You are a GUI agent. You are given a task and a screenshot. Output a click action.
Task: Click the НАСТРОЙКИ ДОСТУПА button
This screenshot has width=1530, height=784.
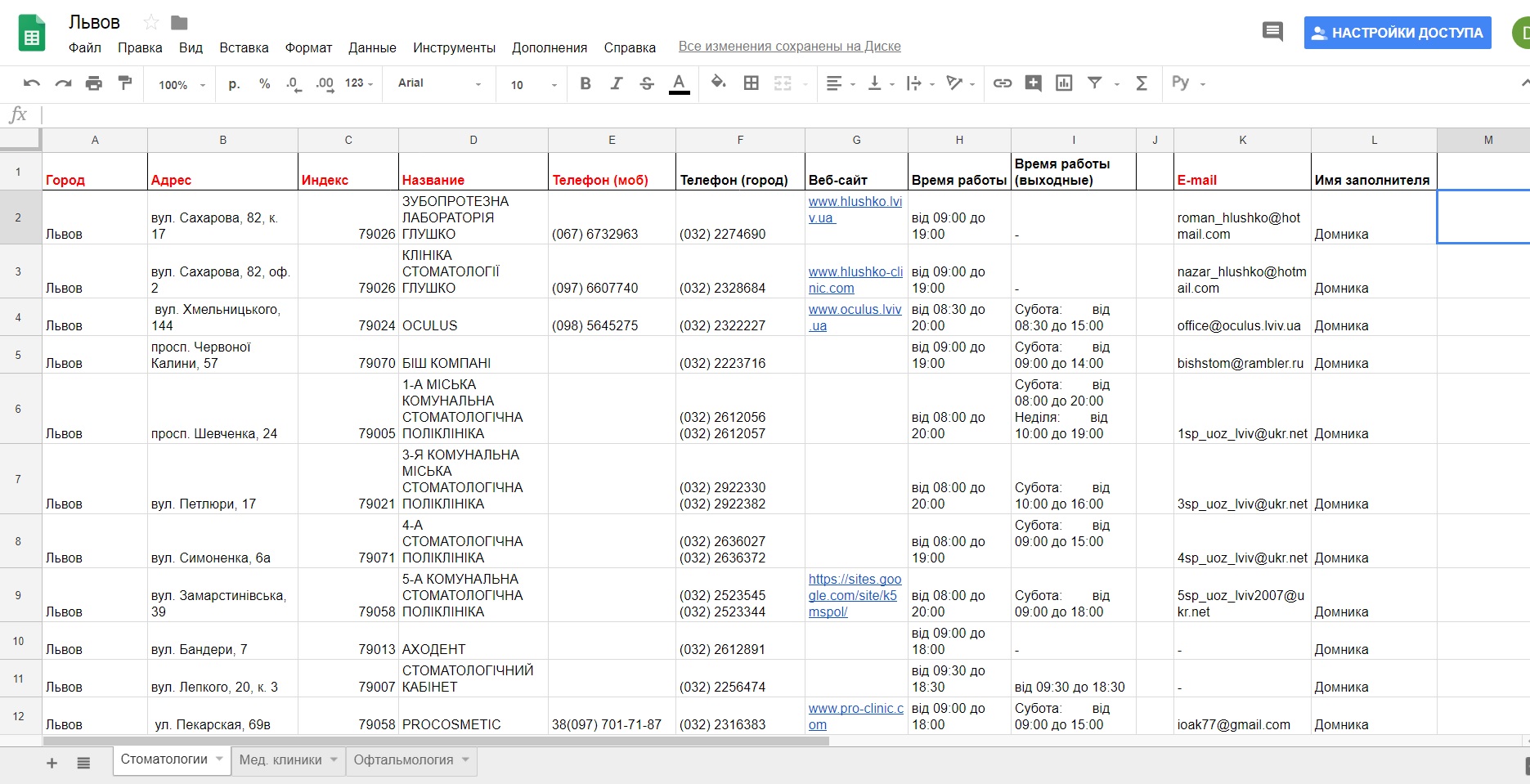[x=1398, y=33]
